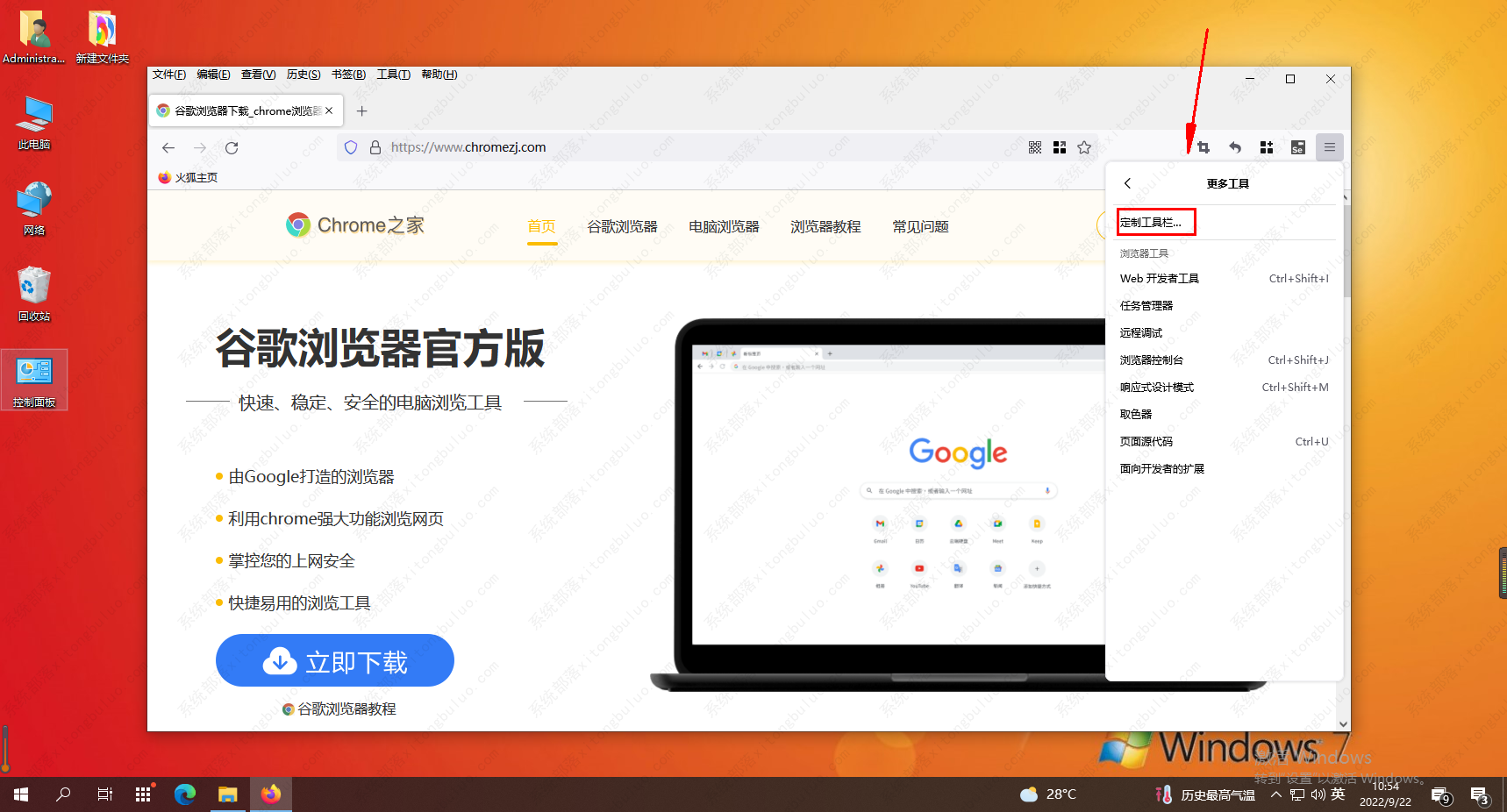
Task: Click the browser forward arrow
Action: [200, 147]
